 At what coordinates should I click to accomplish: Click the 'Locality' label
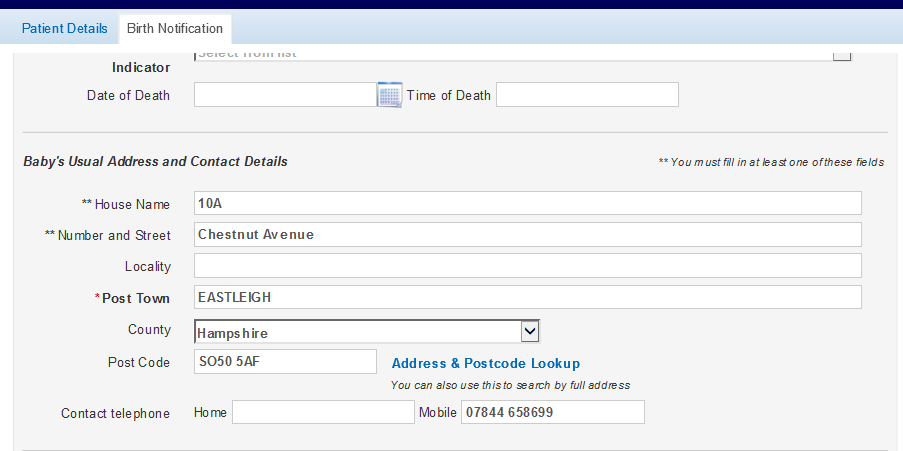[148, 267]
